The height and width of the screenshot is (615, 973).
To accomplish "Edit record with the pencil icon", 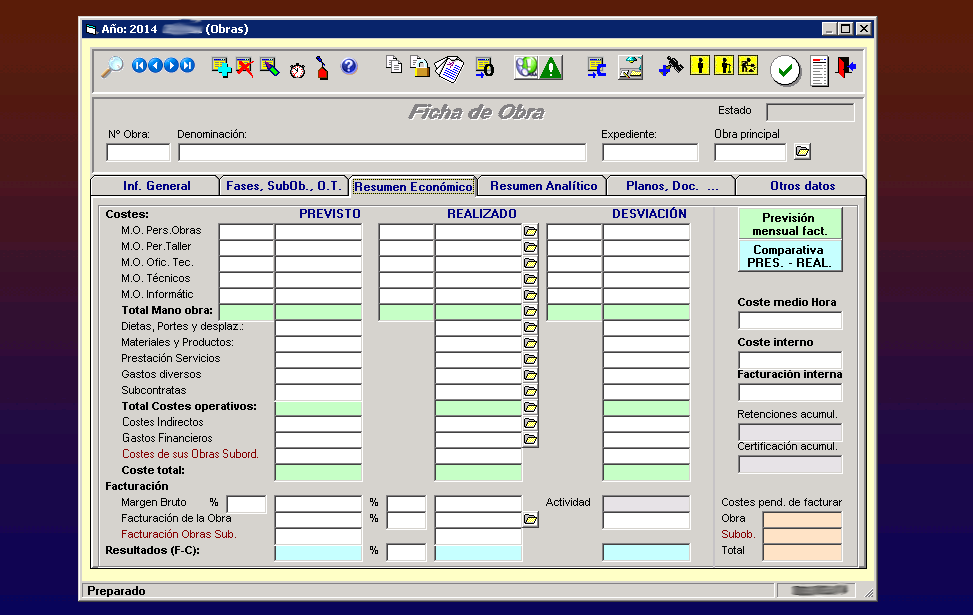I will pos(269,67).
